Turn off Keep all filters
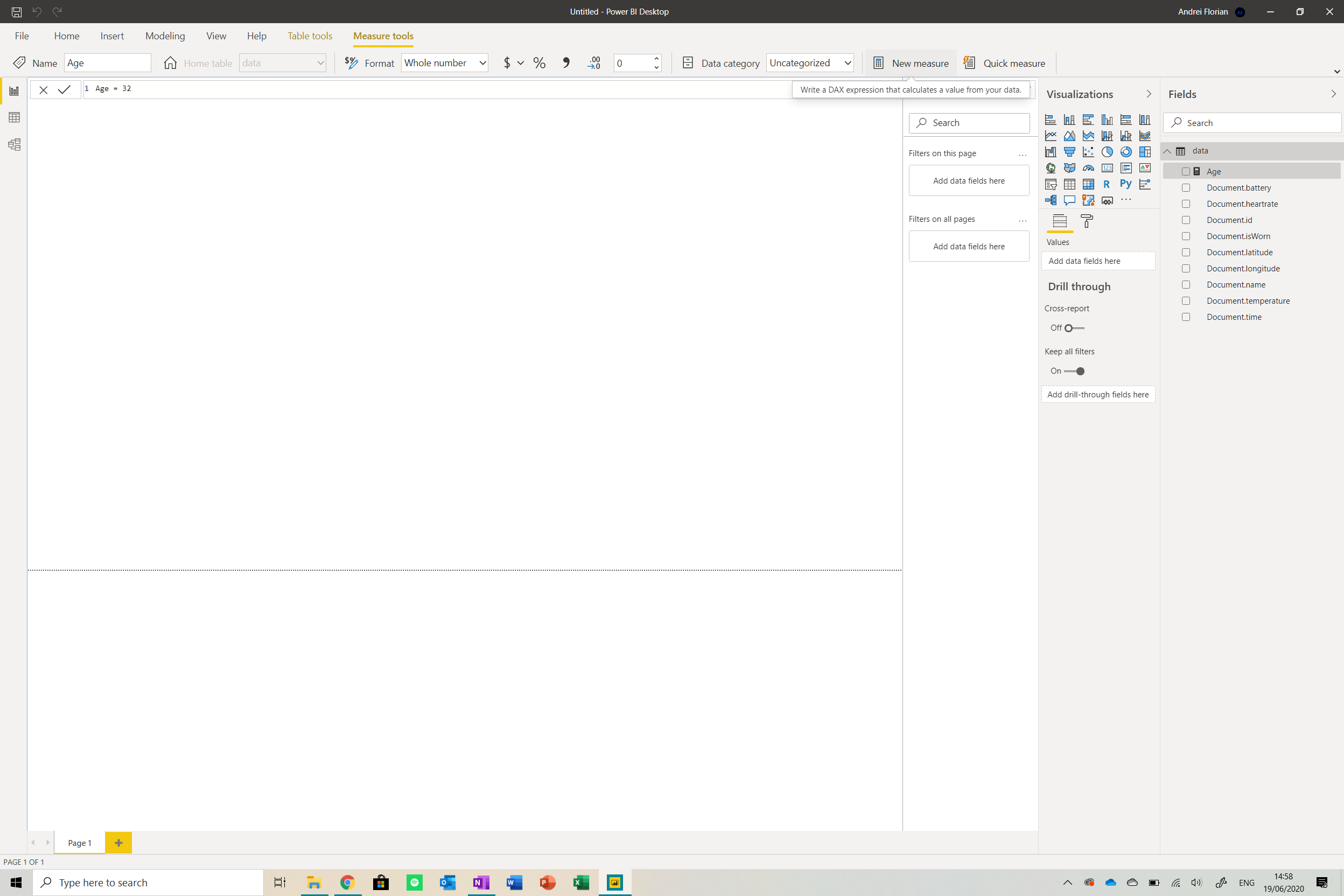Image resolution: width=1344 pixels, height=896 pixels. tap(1074, 372)
